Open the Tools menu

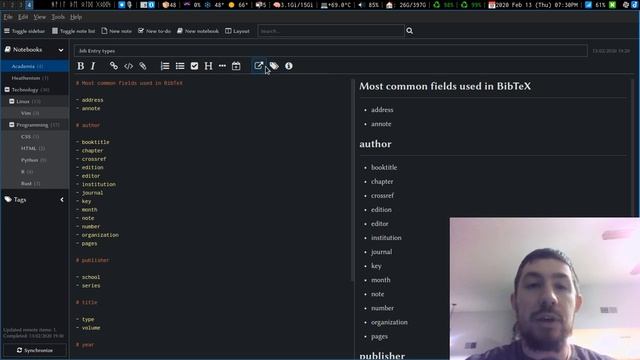point(58,17)
